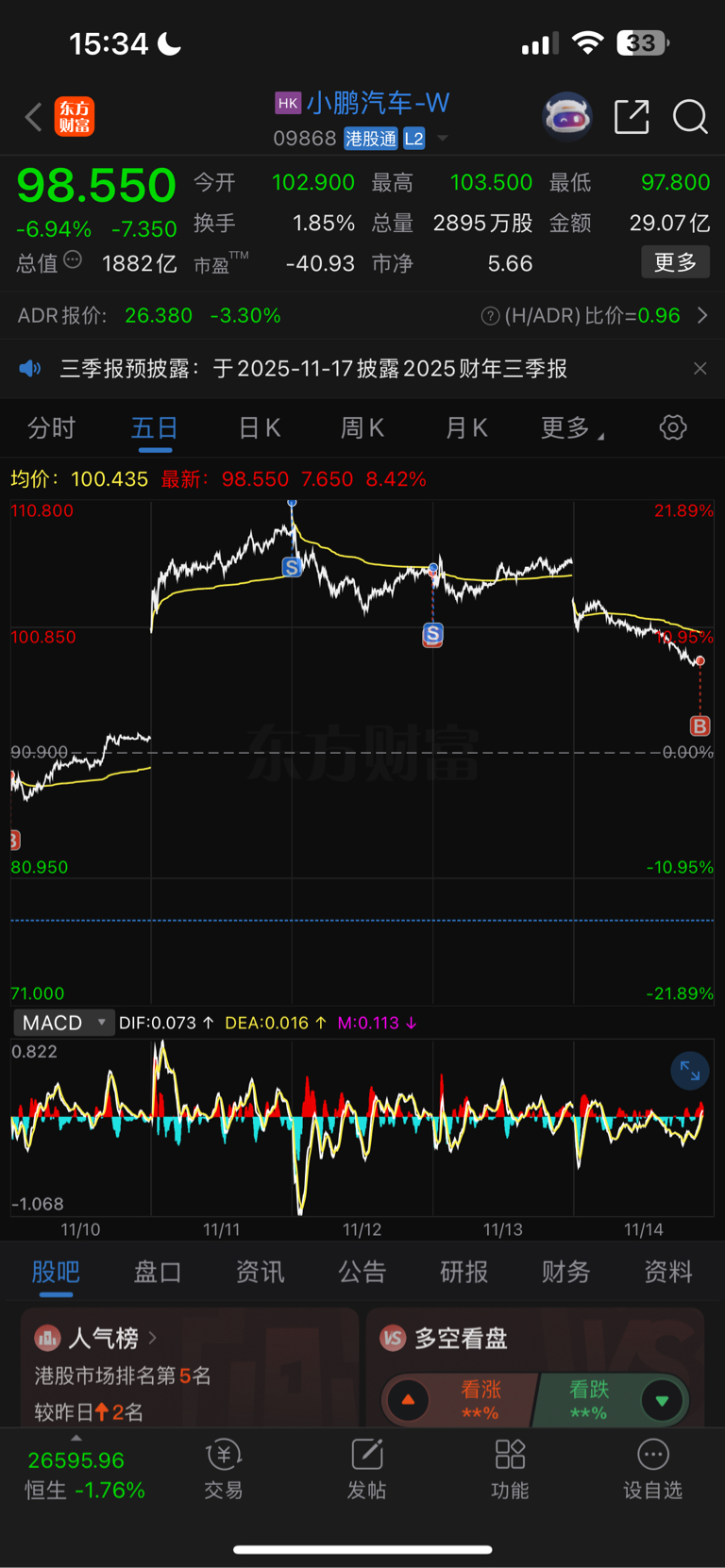
Task: Tap the 港股通 badge
Action: click(371, 139)
